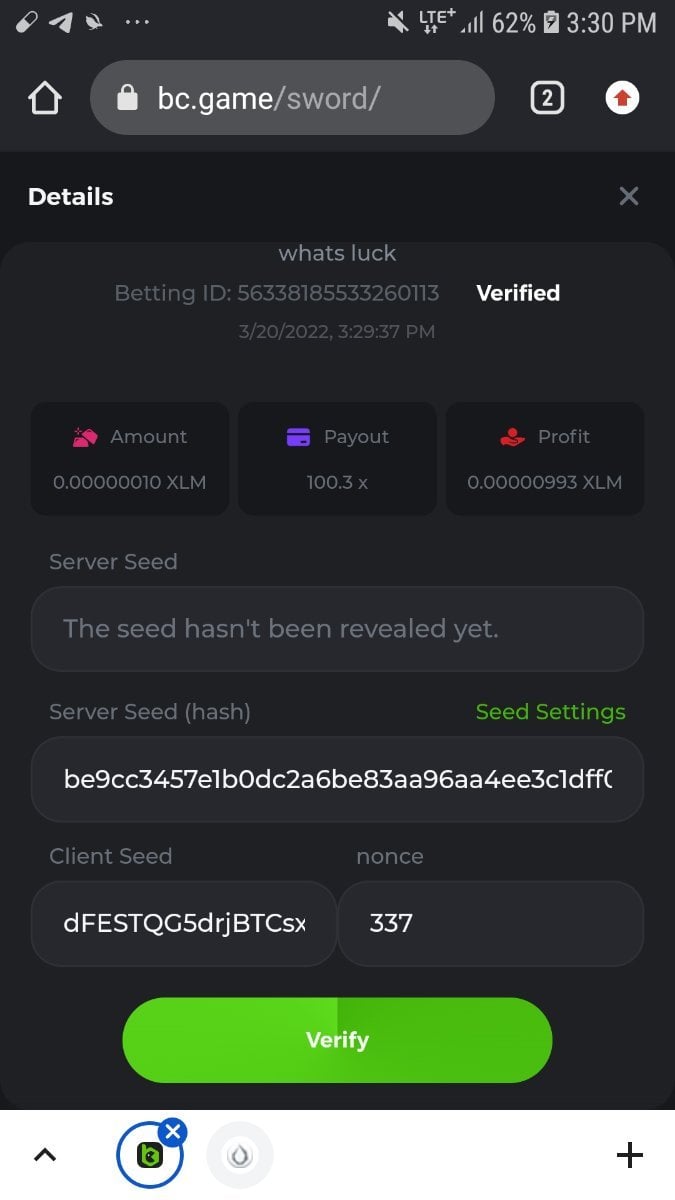Tap the site lock security icon
Viewport: 675px width, 1200px height.
127,98
